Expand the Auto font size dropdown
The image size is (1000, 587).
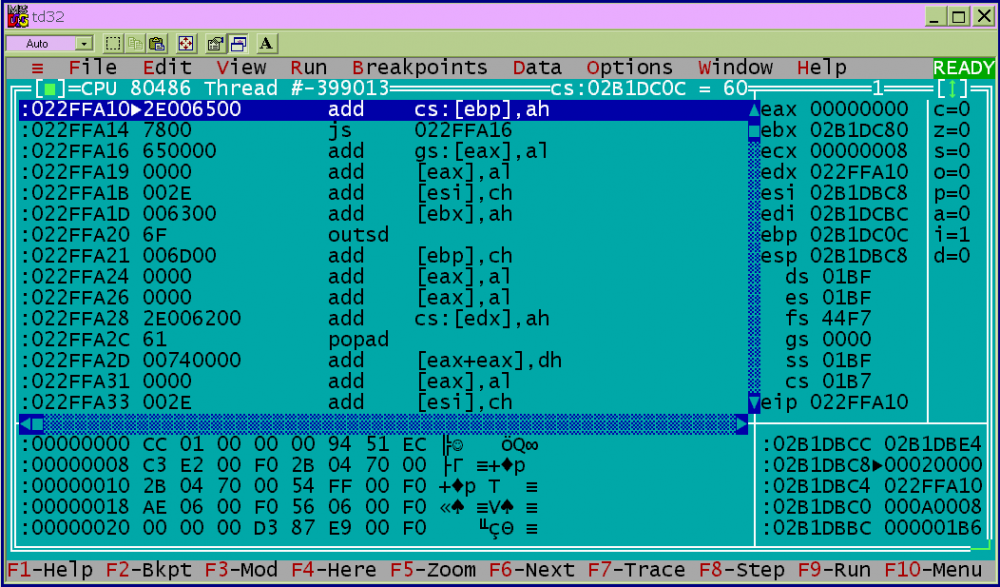tap(84, 44)
